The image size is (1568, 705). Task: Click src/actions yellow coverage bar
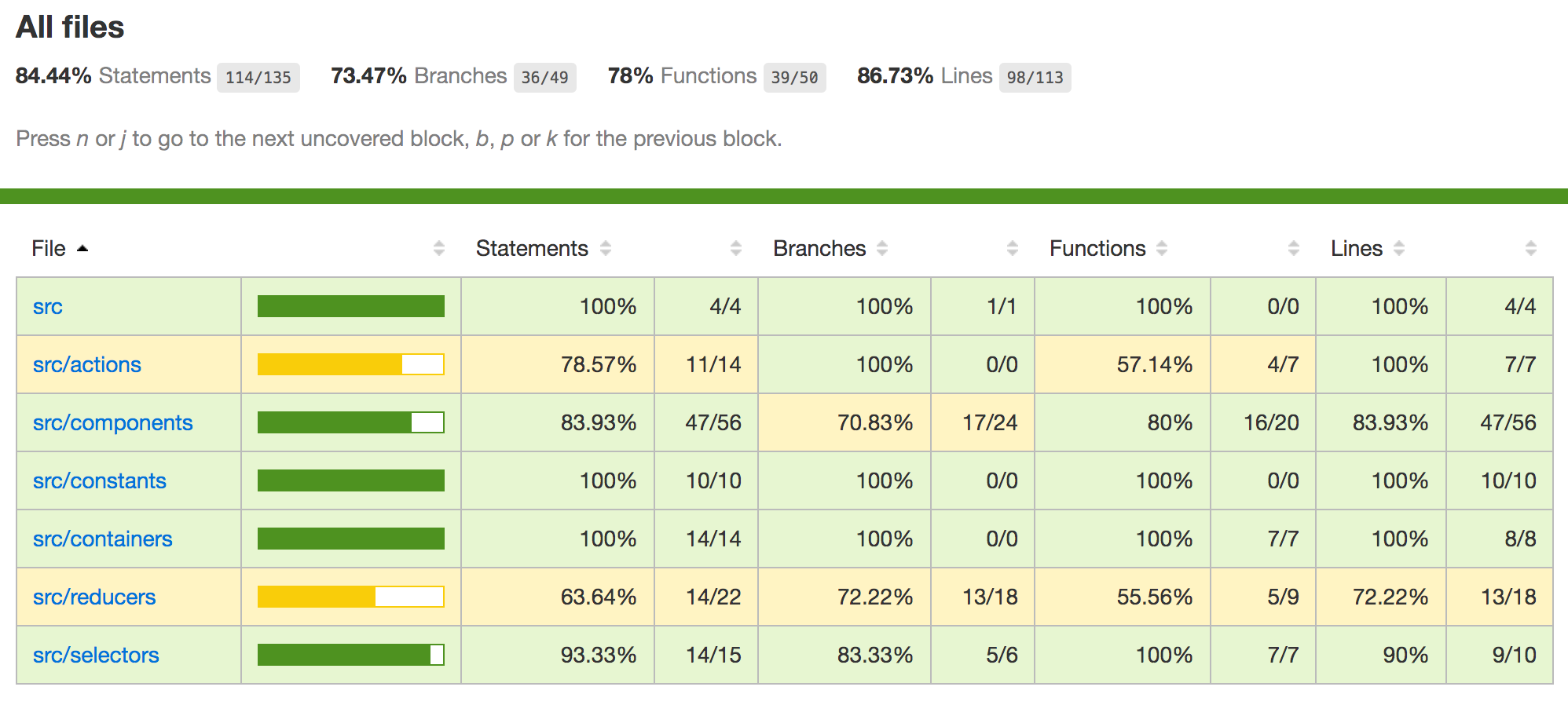click(x=351, y=364)
